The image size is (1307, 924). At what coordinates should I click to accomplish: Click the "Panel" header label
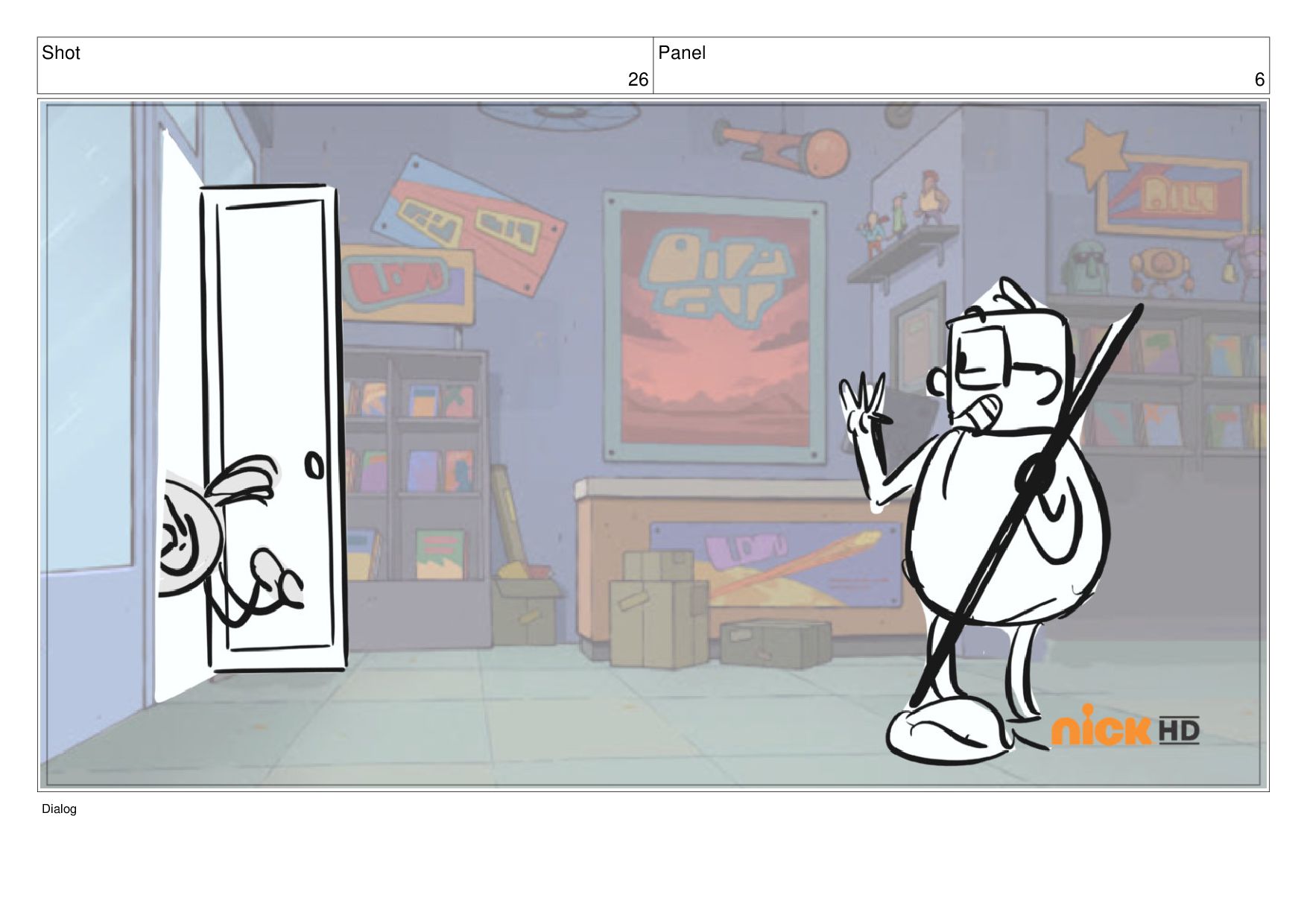[682, 53]
